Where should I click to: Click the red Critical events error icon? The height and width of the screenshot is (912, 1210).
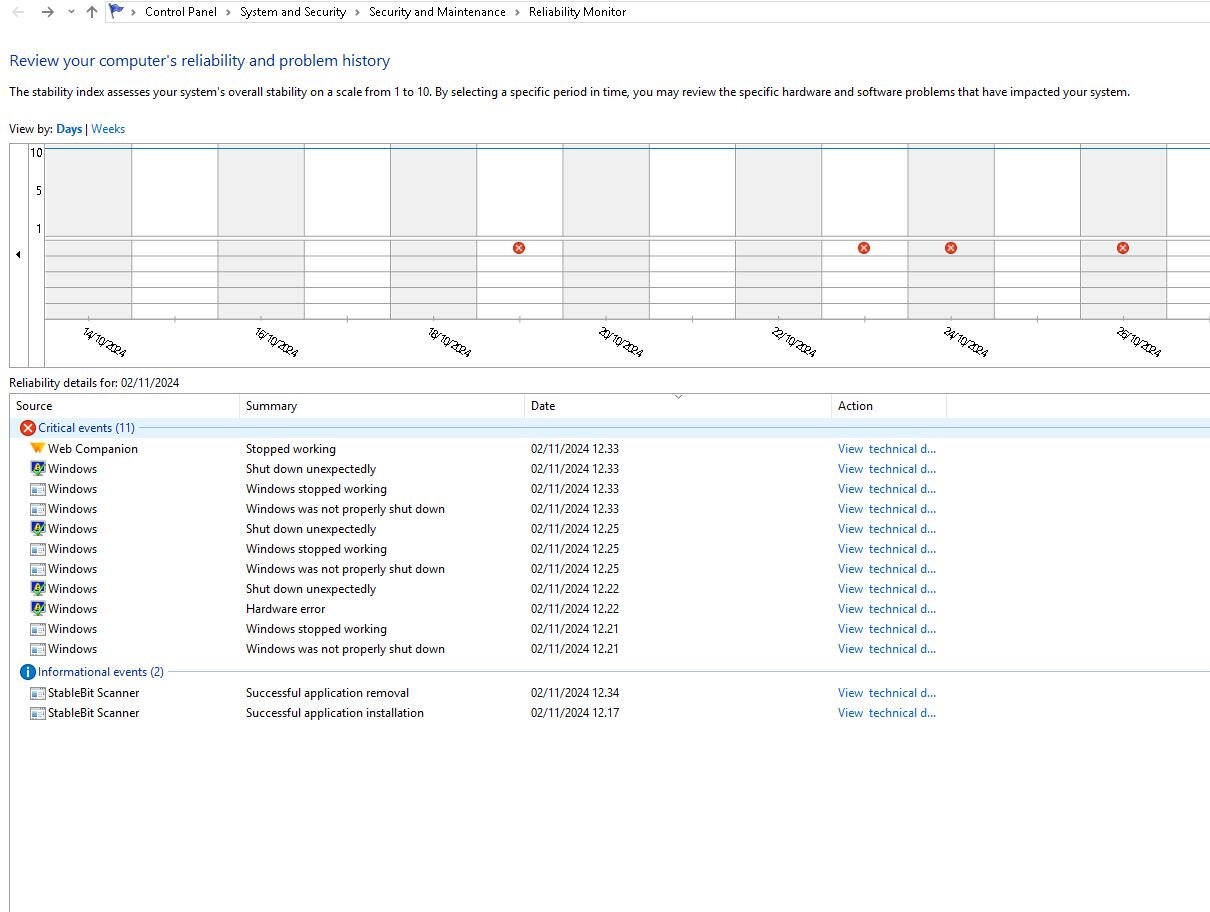click(28, 428)
